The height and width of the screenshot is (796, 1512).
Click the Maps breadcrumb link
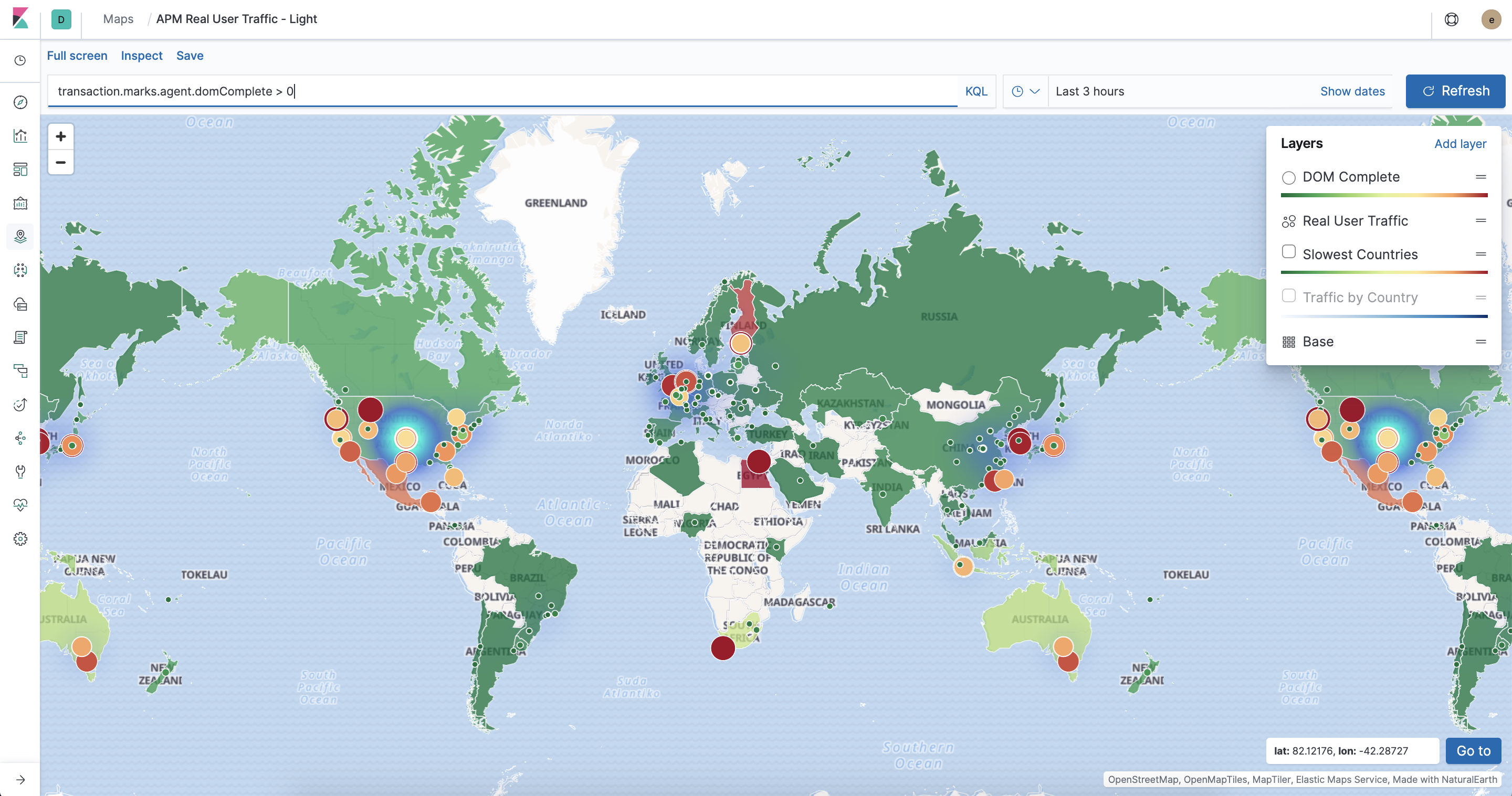[118, 19]
